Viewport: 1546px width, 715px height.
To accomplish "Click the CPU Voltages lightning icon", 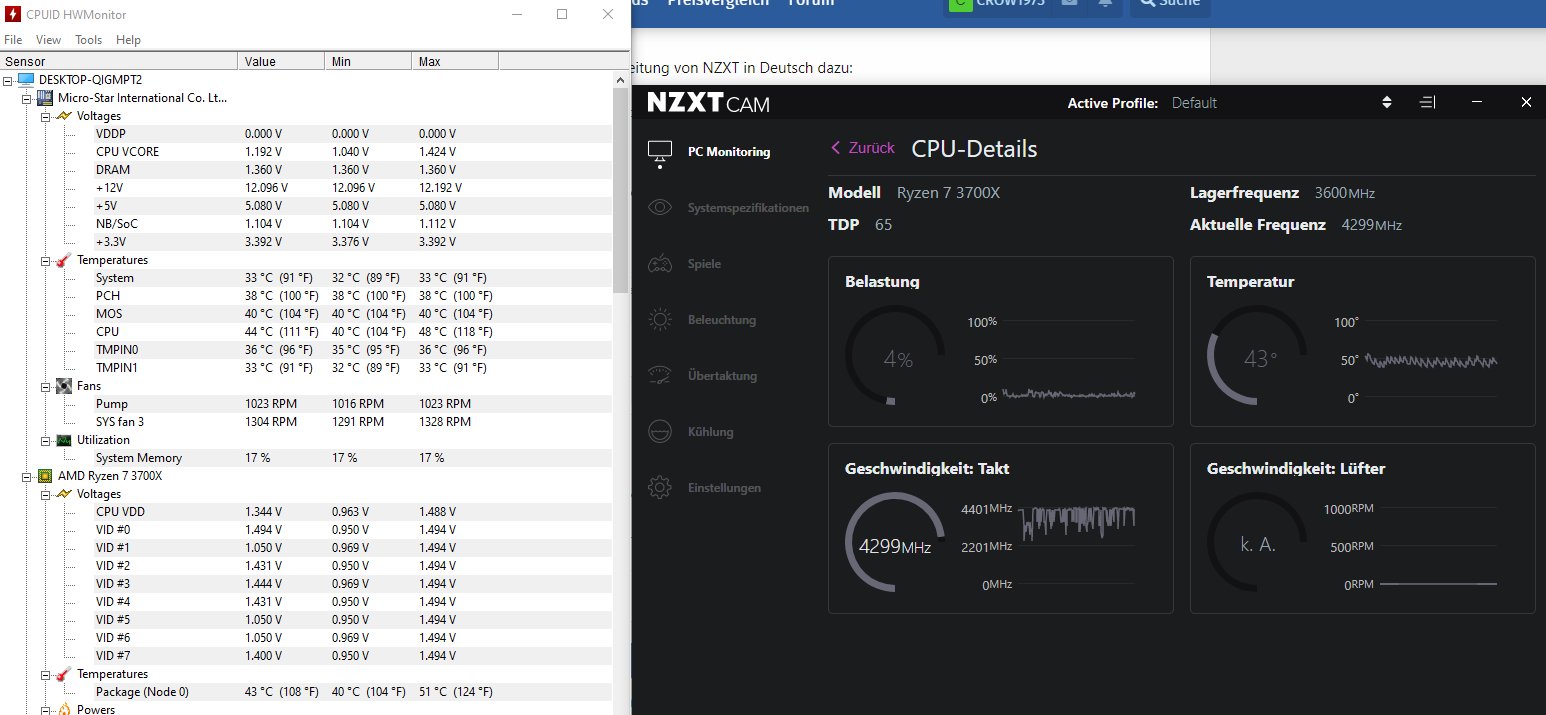I will [64, 494].
